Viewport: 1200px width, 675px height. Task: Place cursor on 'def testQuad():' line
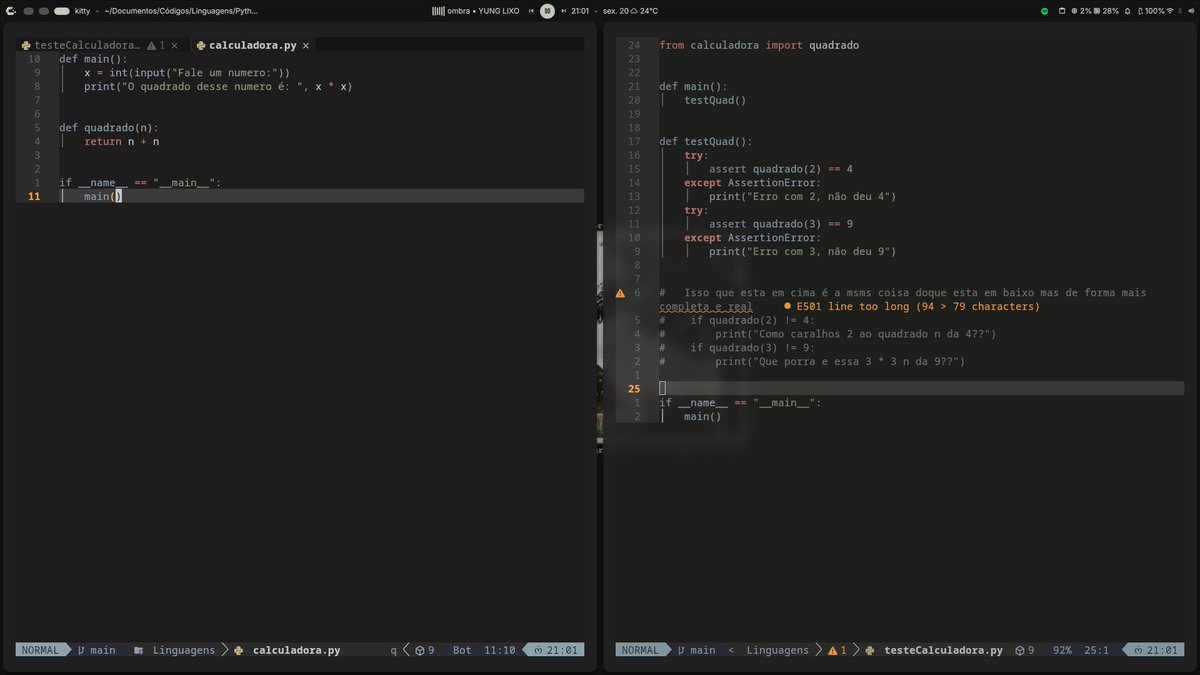(x=706, y=142)
